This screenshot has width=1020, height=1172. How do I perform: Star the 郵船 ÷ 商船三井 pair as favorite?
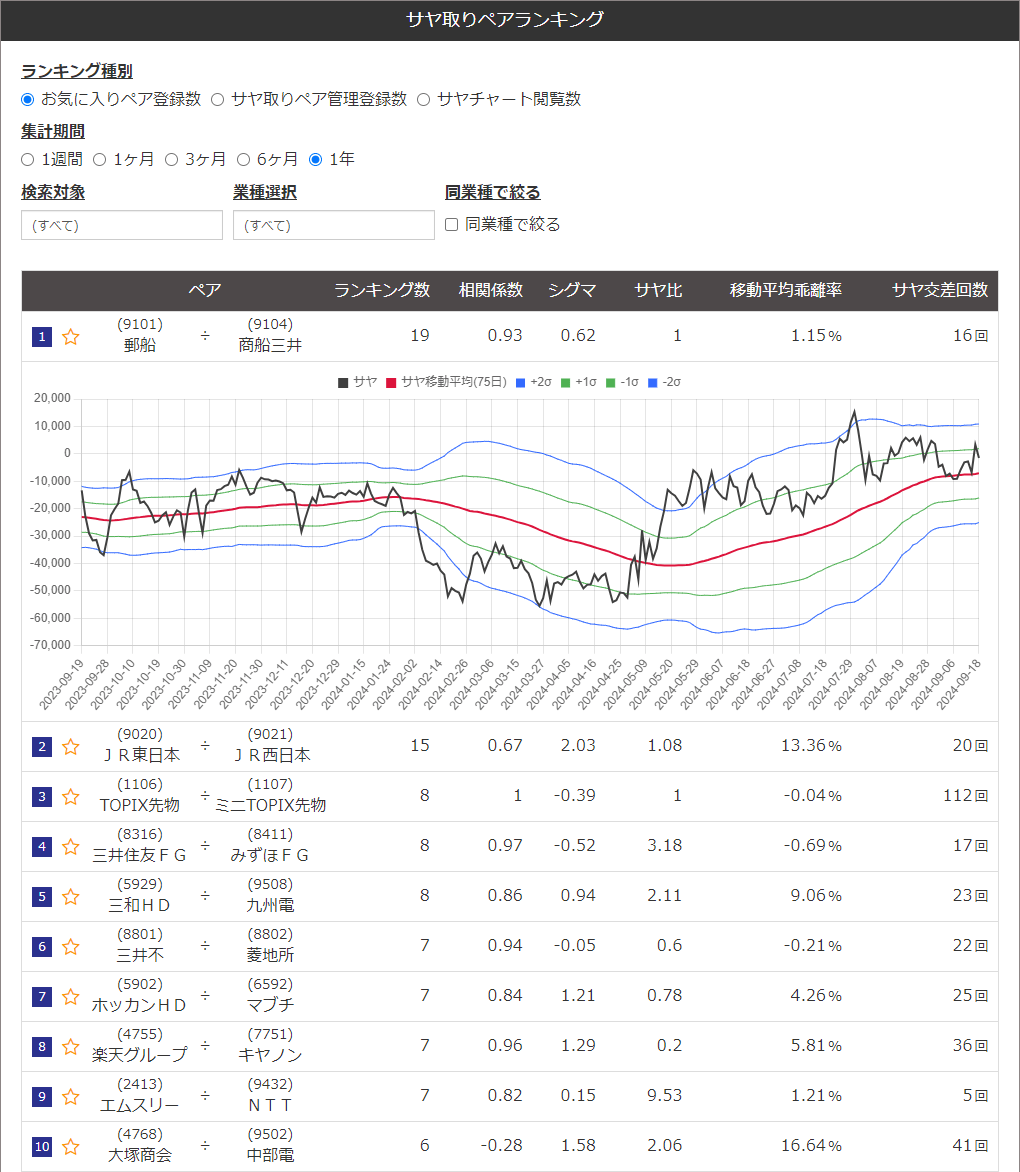pyautogui.click(x=71, y=337)
